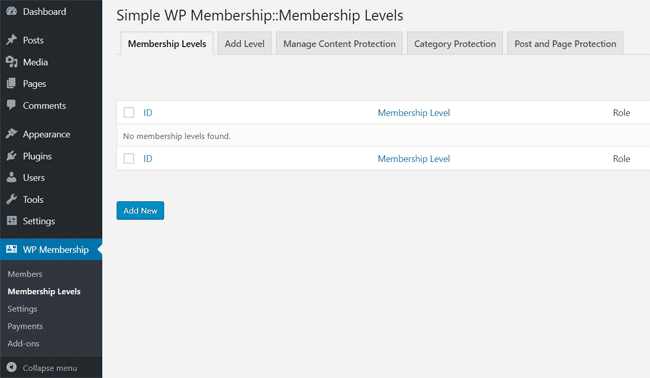Click the Pages icon in sidebar
This screenshot has width=650, height=378.
[x=12, y=83]
